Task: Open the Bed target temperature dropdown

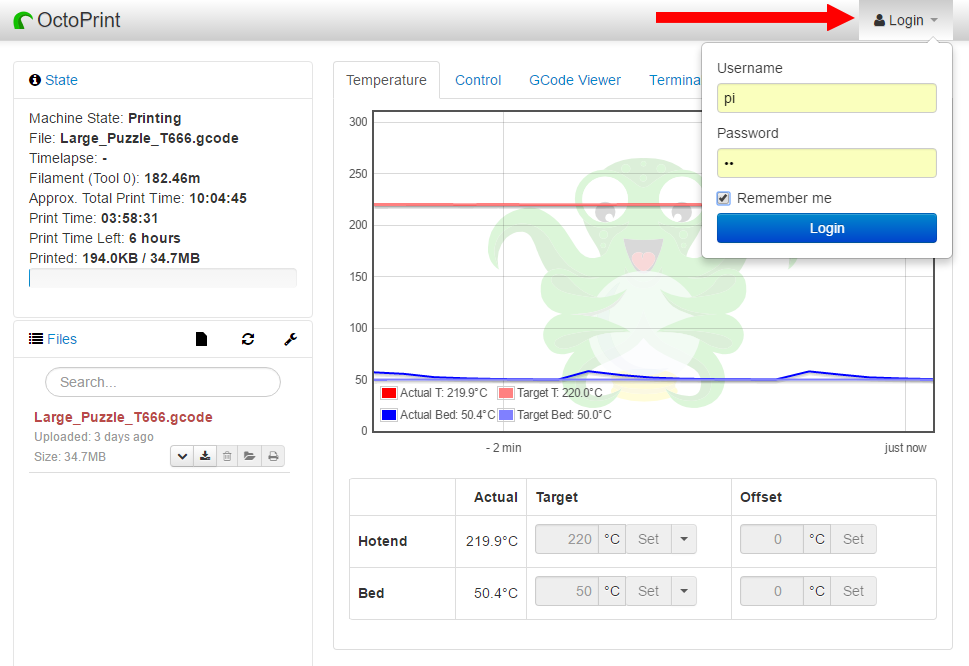Action: click(x=683, y=591)
